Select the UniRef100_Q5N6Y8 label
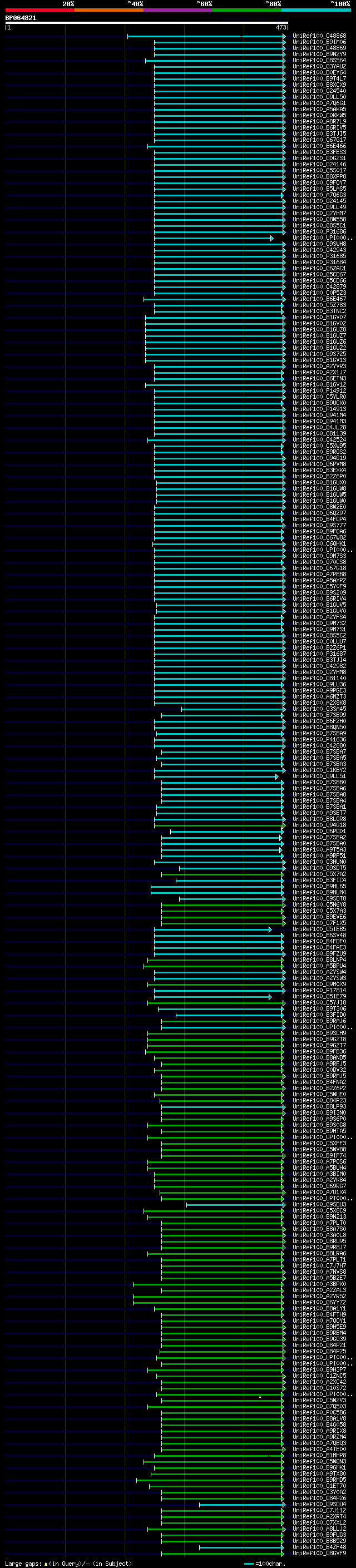The height and width of the screenshot is (1568, 356). [x=319, y=904]
